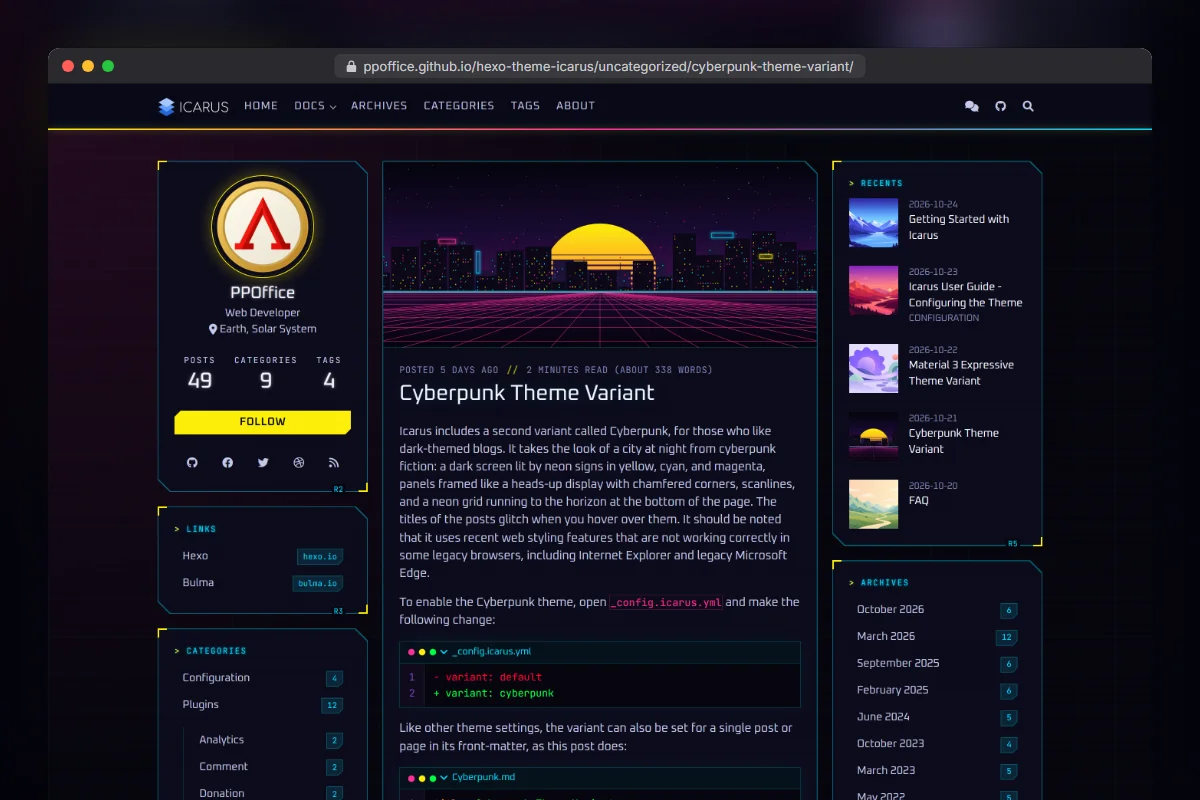Open site search via the magnifier icon
This screenshot has height=800, width=1200.
tap(1028, 106)
